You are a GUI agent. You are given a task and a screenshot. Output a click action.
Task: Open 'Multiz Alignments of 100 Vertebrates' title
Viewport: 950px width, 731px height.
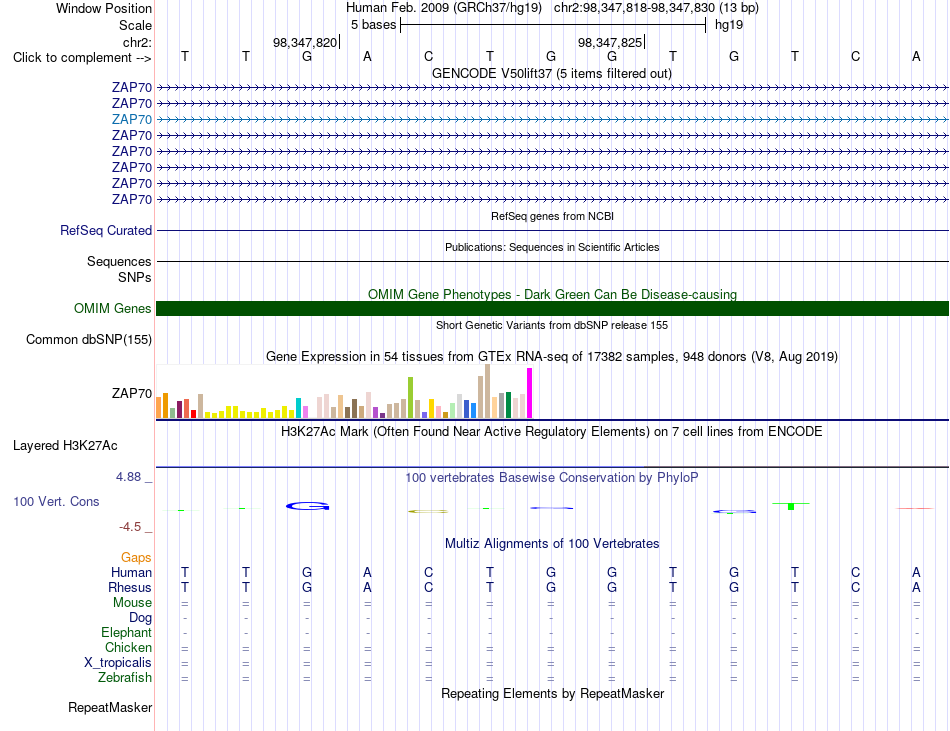point(552,544)
